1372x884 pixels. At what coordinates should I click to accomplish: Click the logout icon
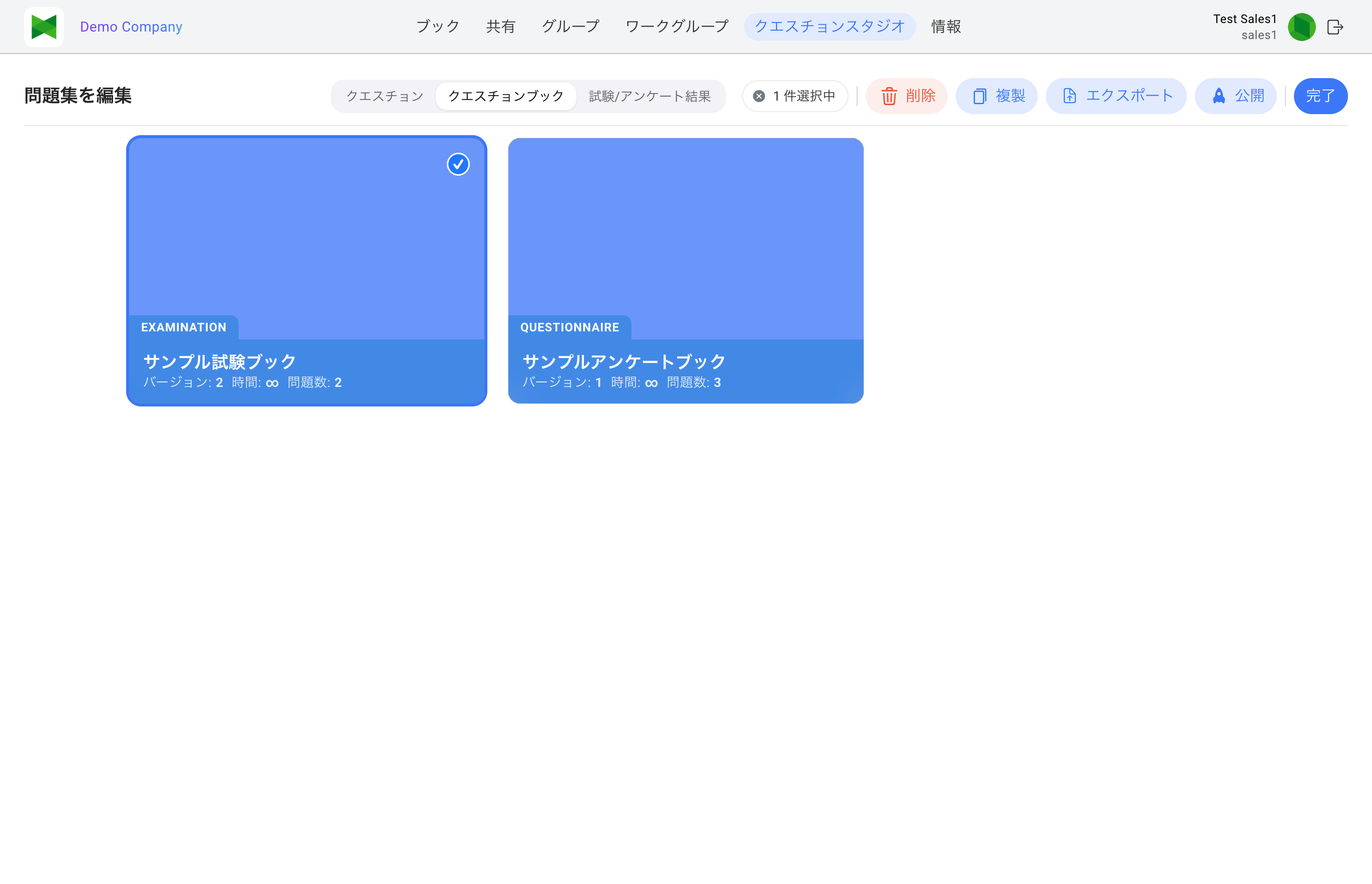tap(1335, 27)
